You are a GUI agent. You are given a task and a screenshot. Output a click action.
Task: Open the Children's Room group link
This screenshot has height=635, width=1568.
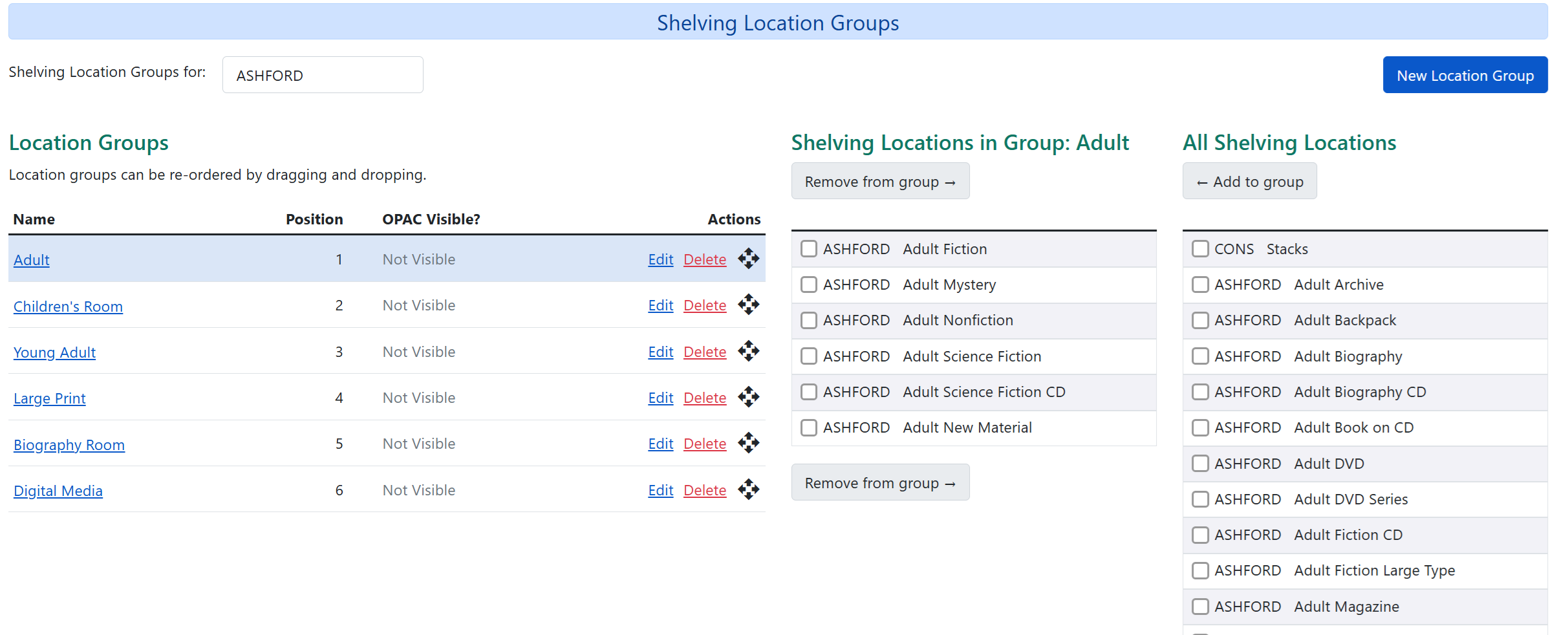(x=68, y=306)
